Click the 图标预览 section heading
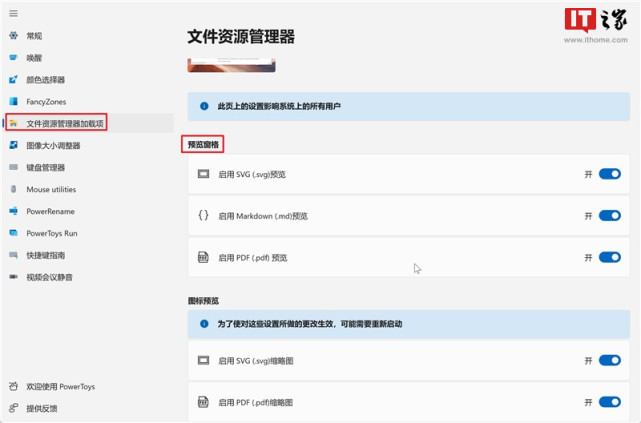This screenshot has width=641, height=423. 204,301
